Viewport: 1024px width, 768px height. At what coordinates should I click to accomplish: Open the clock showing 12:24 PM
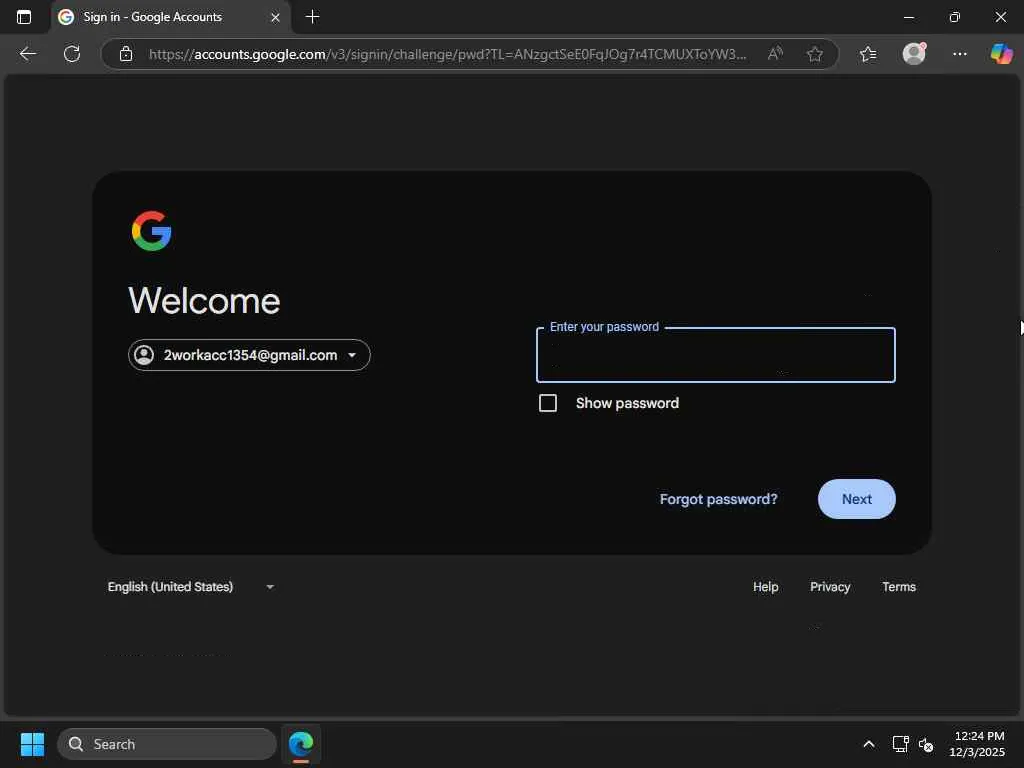tap(977, 744)
